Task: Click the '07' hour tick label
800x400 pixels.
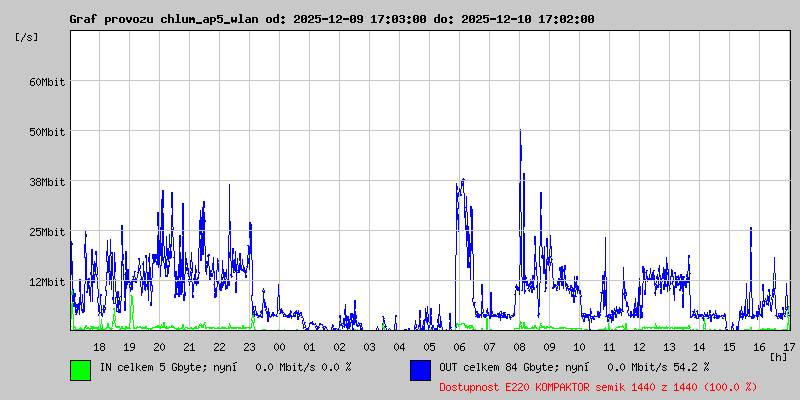Action: click(489, 347)
